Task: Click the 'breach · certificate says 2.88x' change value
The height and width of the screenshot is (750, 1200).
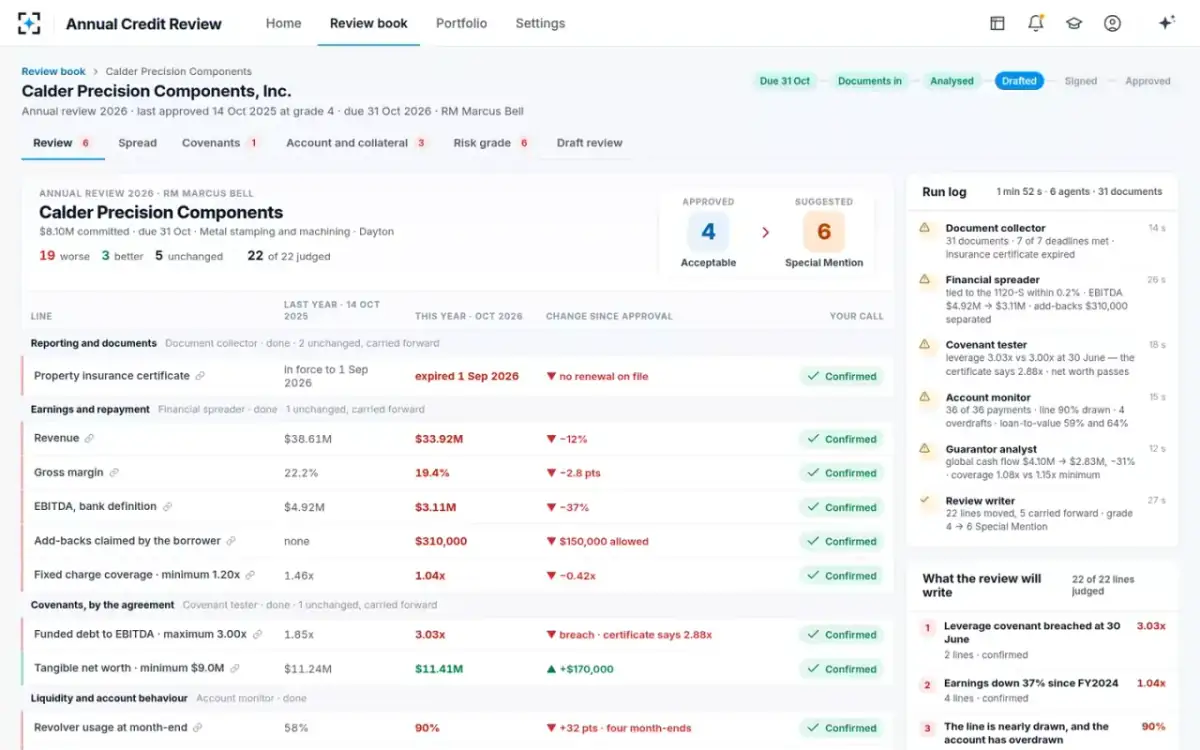Action: click(629, 635)
